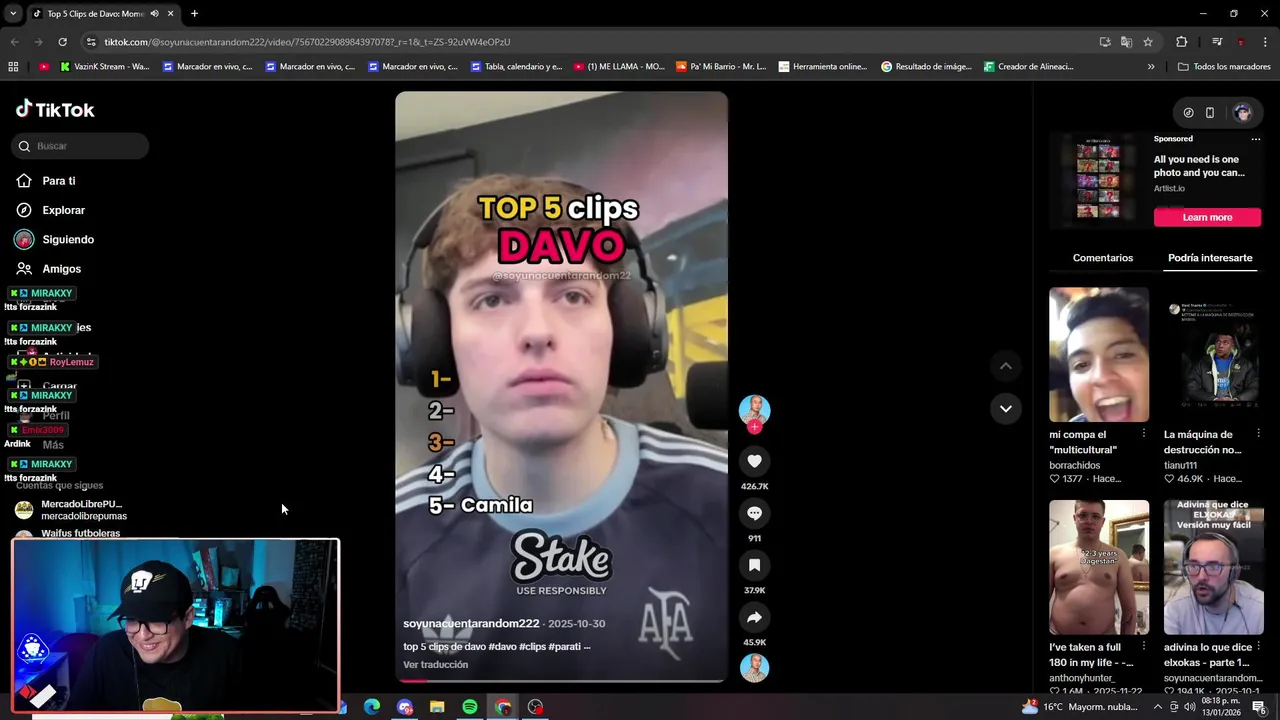The width and height of the screenshot is (1280, 720).
Task: Open Creador de Alineaci... bookmark
Action: pos(1028,67)
